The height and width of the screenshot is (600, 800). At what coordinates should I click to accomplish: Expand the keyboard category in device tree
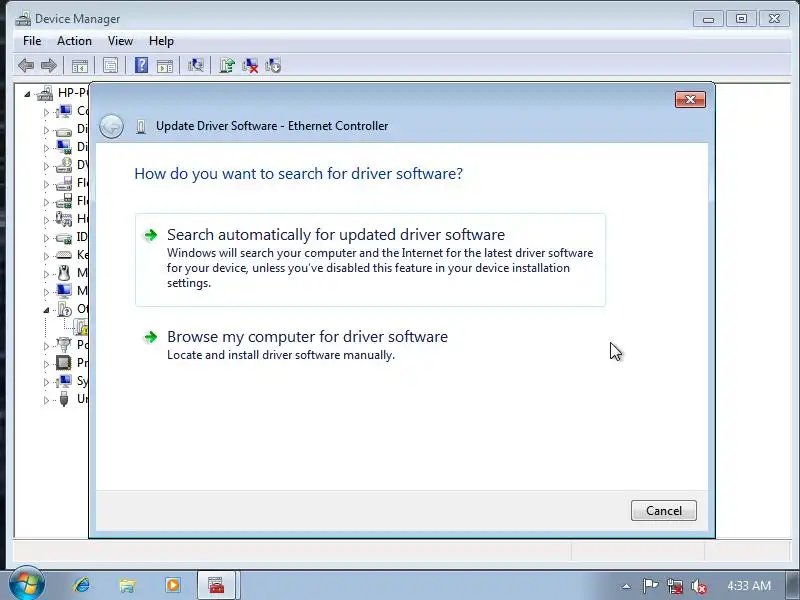(x=46, y=256)
